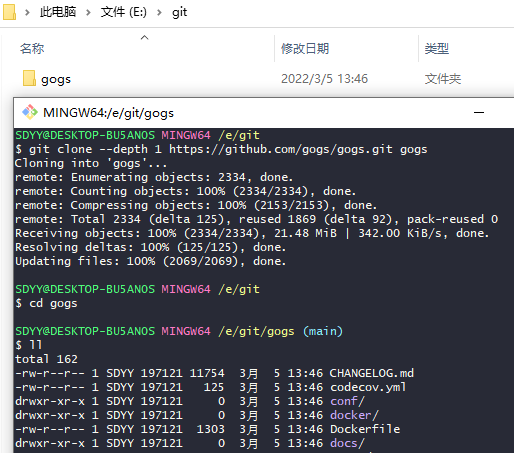Expand the chevron after 文件 (E:) breadcrumb
The image size is (514, 453).
pyautogui.click(x=159, y=13)
